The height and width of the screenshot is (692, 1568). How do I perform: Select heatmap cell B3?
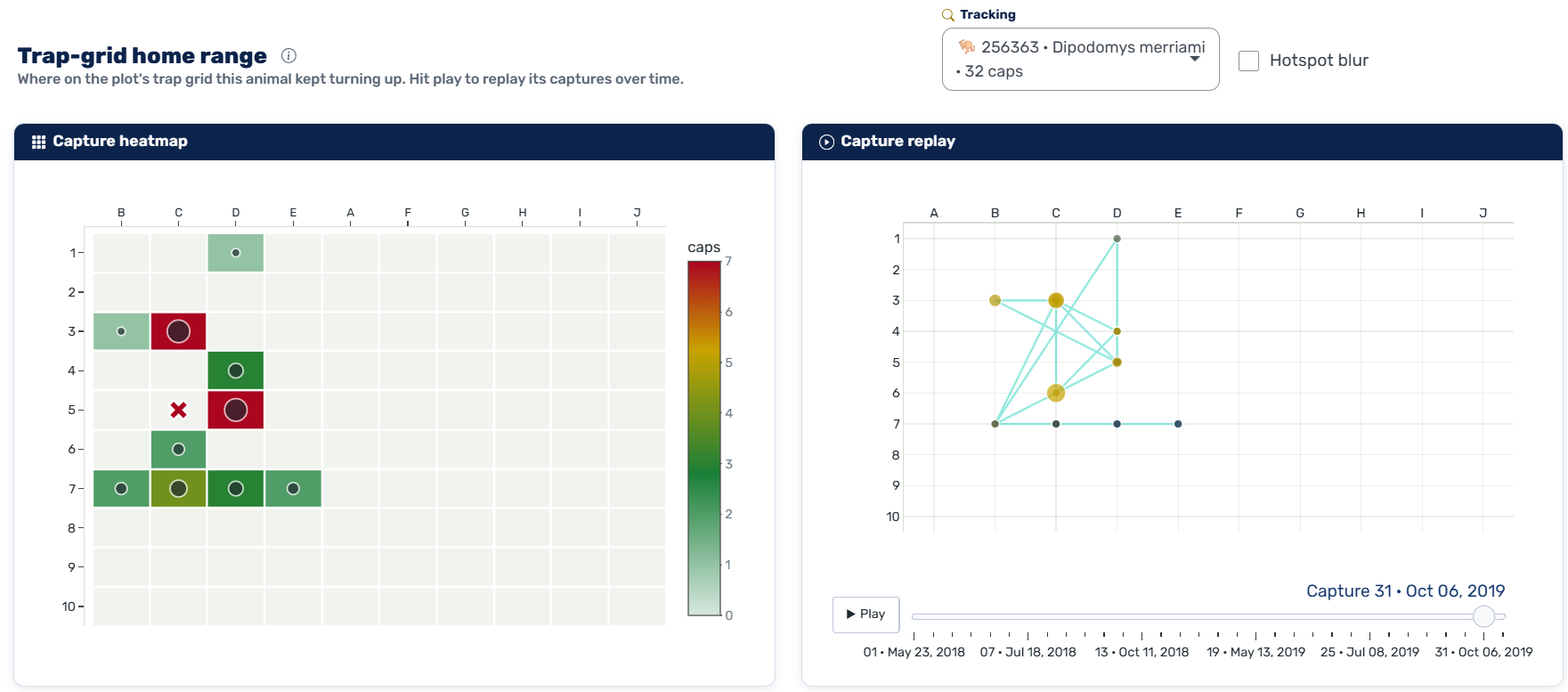[x=121, y=331]
